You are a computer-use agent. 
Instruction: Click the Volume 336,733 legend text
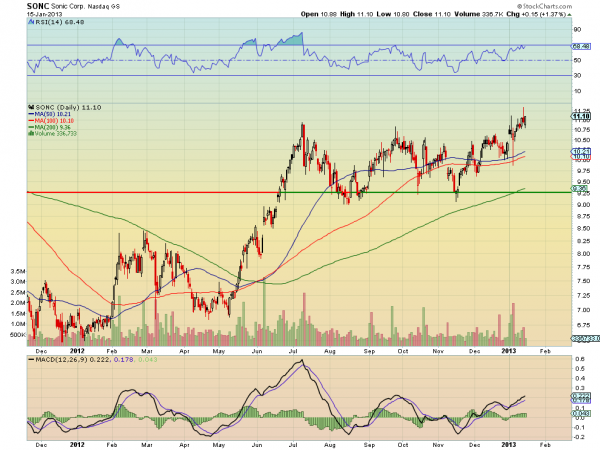56,134
